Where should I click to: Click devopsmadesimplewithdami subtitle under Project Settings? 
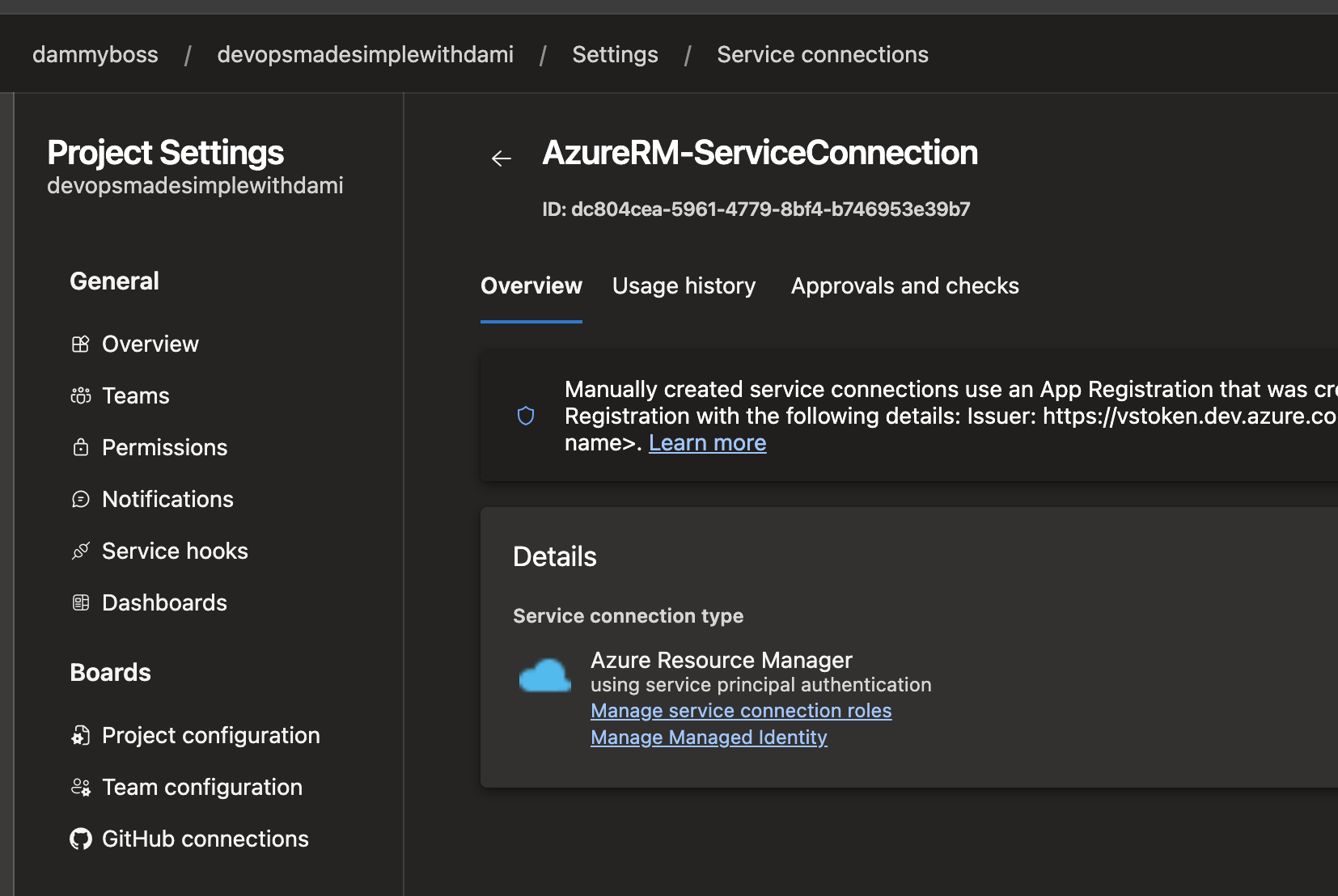point(195,186)
